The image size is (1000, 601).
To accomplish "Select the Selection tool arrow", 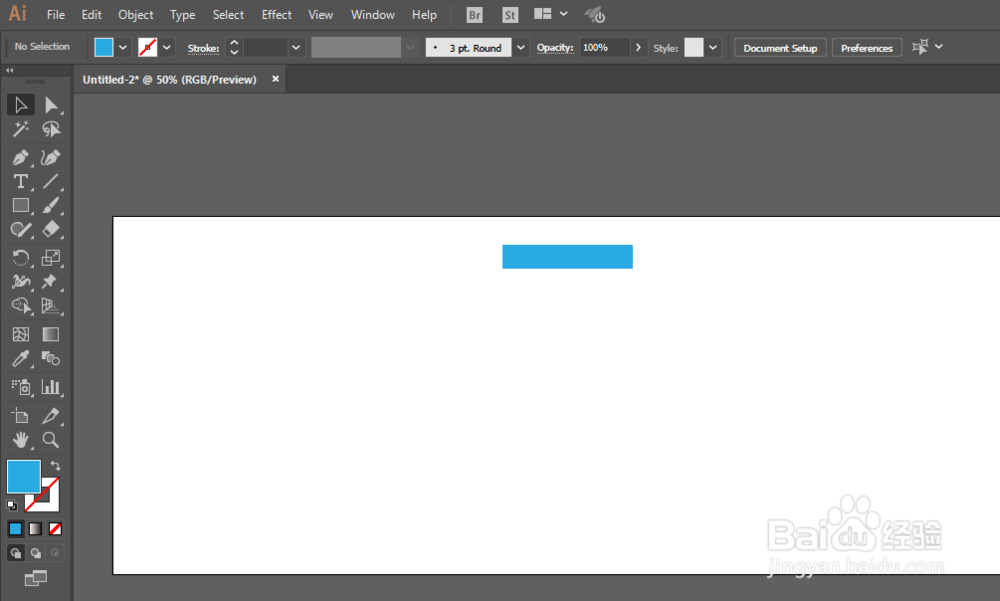I will (20, 105).
